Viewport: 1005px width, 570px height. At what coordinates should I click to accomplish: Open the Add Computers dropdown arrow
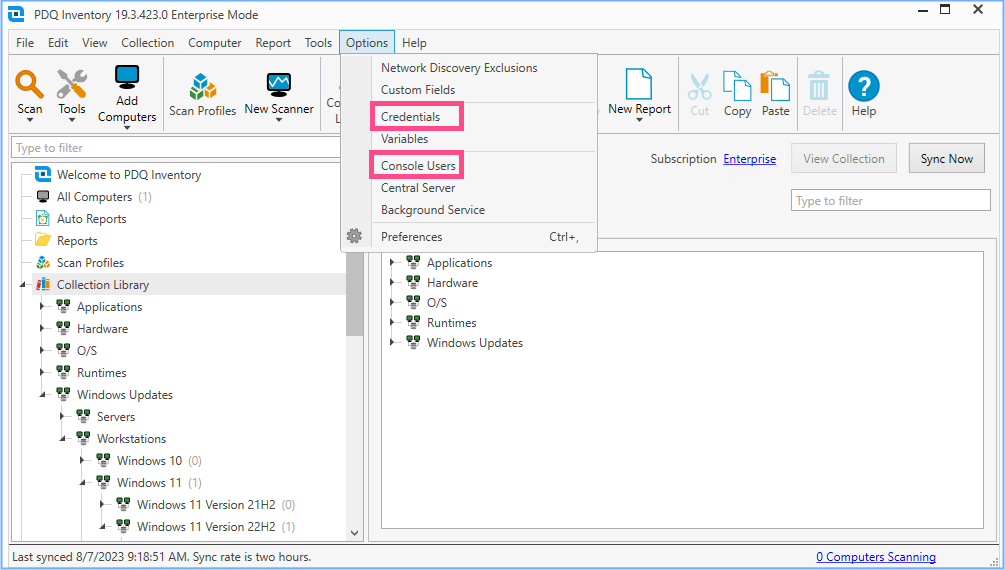click(x=127, y=128)
